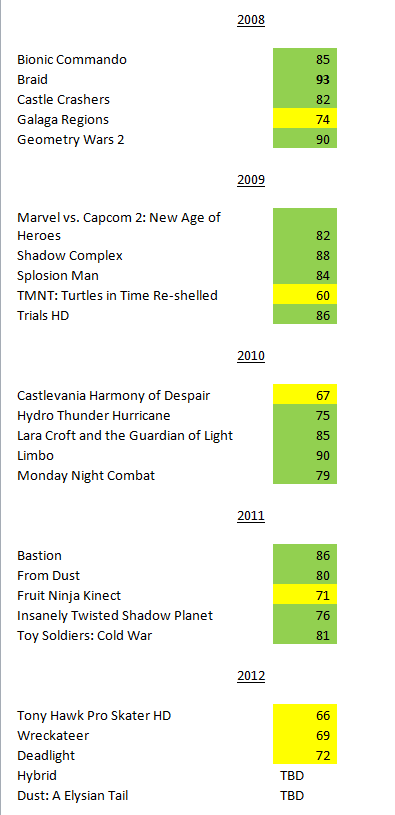Click the Toy Soldiers: Cold War name
The image size is (395, 815).
coord(85,636)
